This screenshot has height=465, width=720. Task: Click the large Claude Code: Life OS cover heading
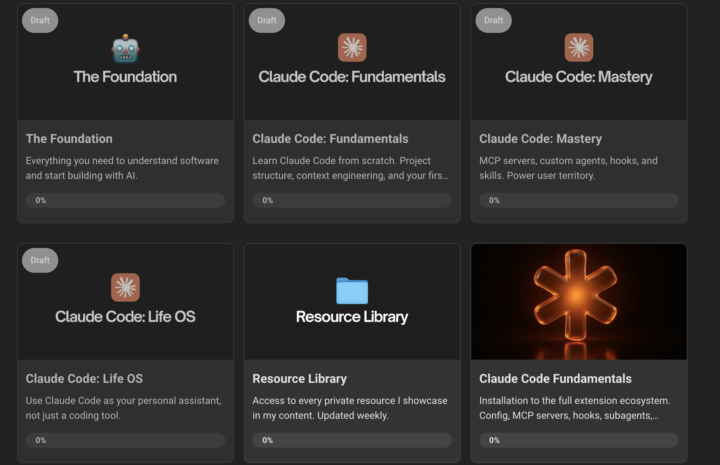pos(125,317)
